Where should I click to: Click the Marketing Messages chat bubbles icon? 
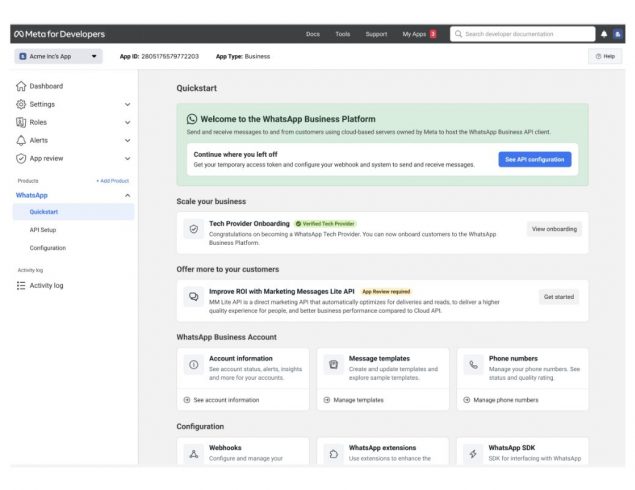click(194, 297)
